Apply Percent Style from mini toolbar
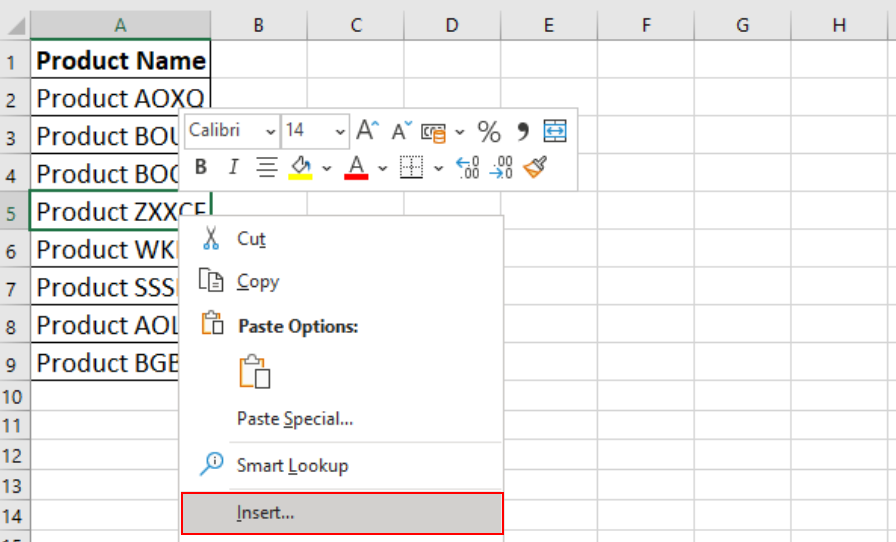This screenshot has width=896, height=542. pyautogui.click(x=489, y=131)
